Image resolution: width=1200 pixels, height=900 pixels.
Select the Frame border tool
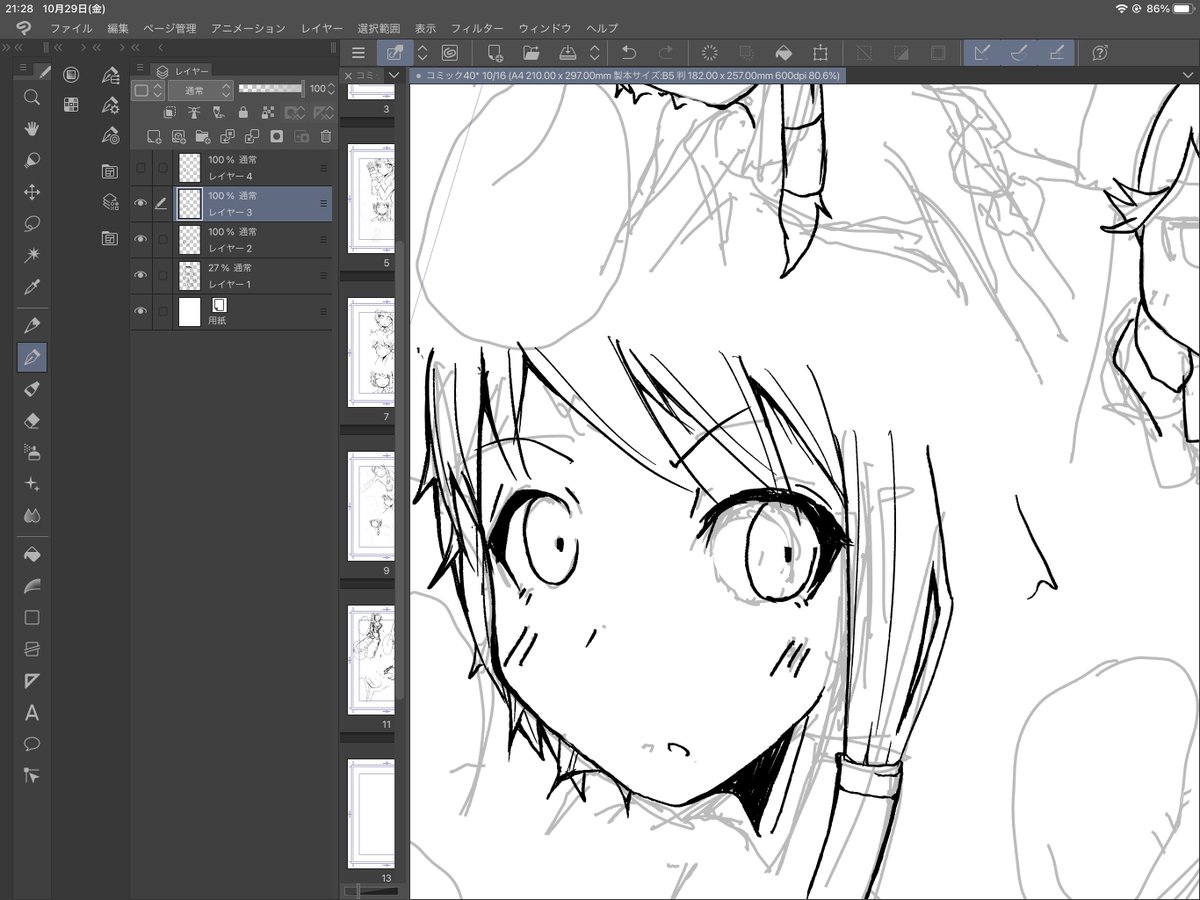click(x=32, y=649)
